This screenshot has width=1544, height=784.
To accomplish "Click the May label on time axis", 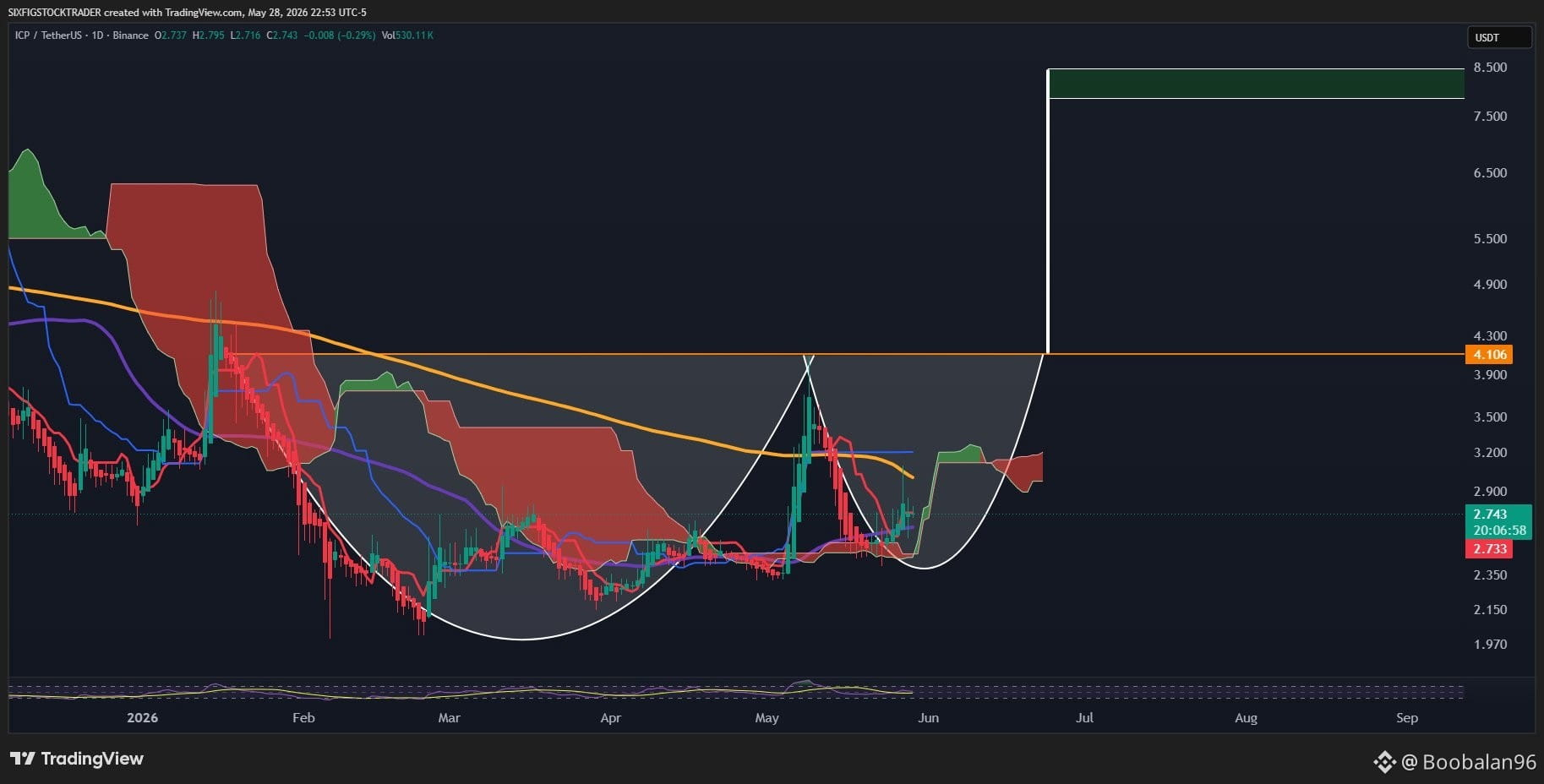I will (767, 718).
